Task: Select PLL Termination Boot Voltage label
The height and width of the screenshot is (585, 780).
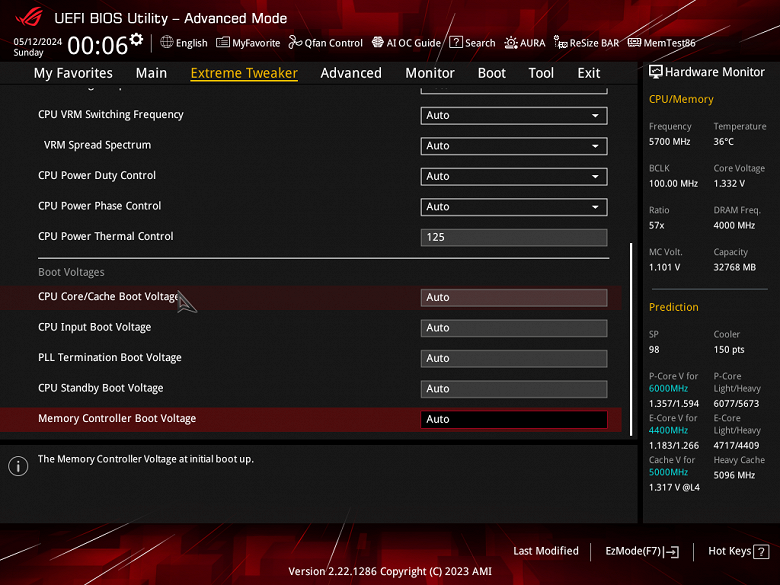Action: 109,357
